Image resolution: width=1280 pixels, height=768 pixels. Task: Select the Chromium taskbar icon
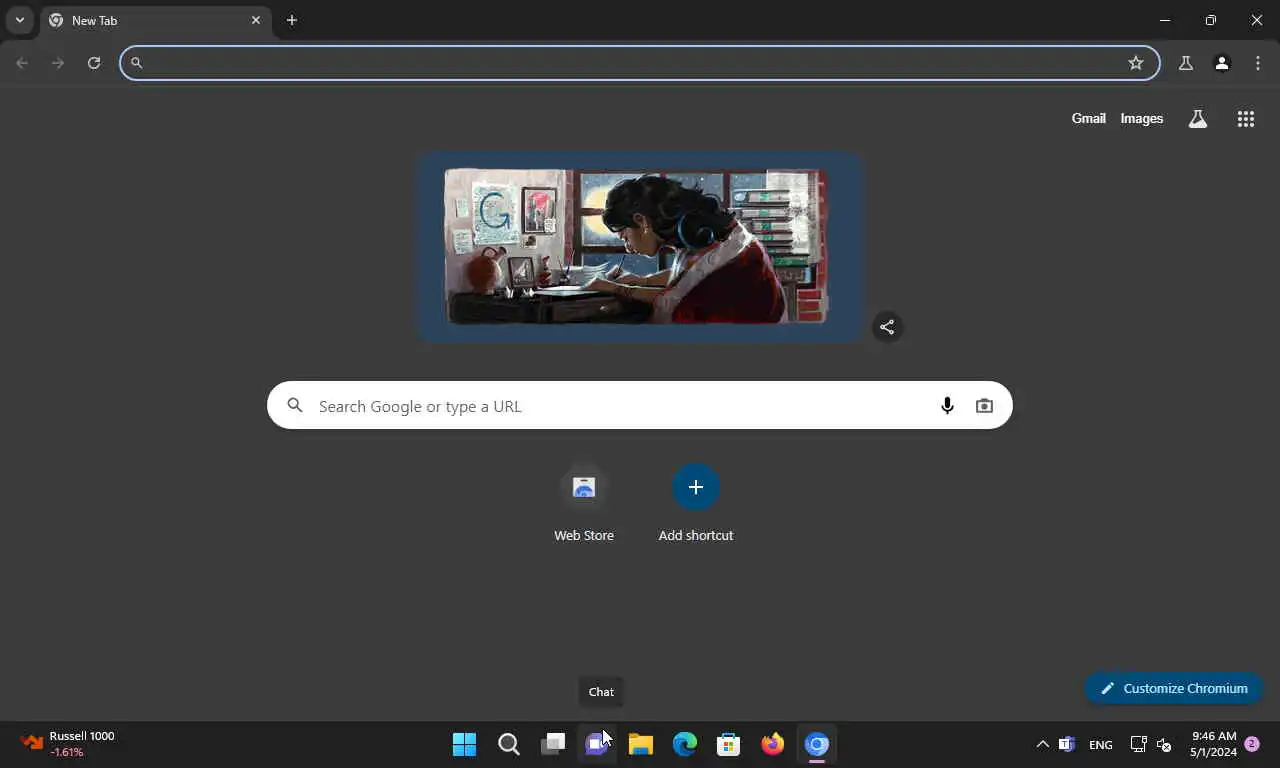tap(817, 744)
